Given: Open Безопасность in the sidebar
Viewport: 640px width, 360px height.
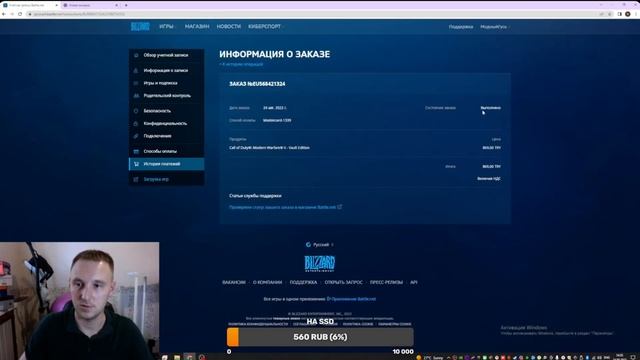Looking at the screenshot, I should pos(167,111).
